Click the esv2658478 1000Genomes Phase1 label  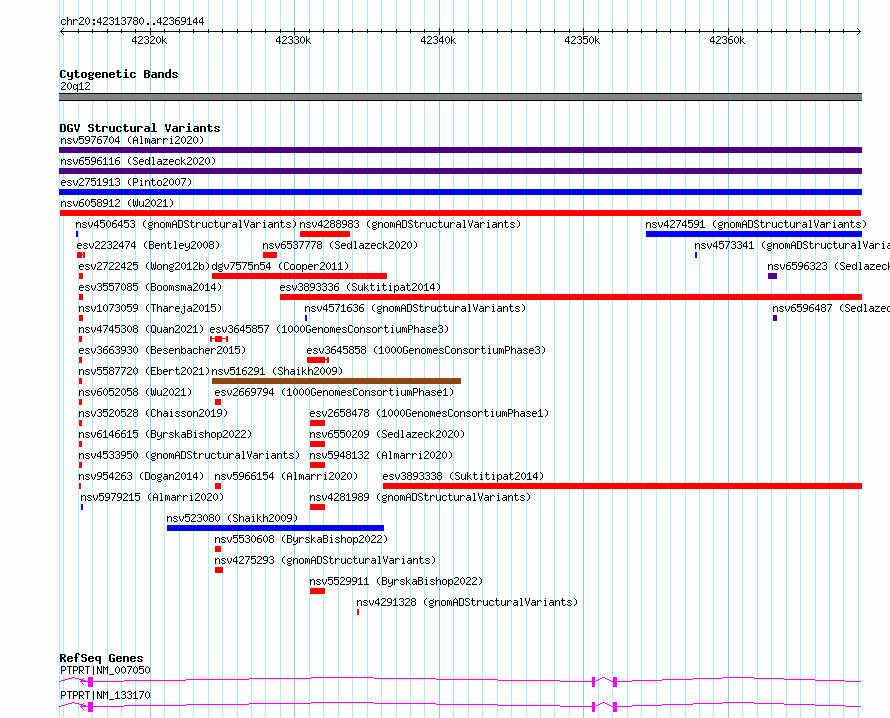tap(429, 413)
